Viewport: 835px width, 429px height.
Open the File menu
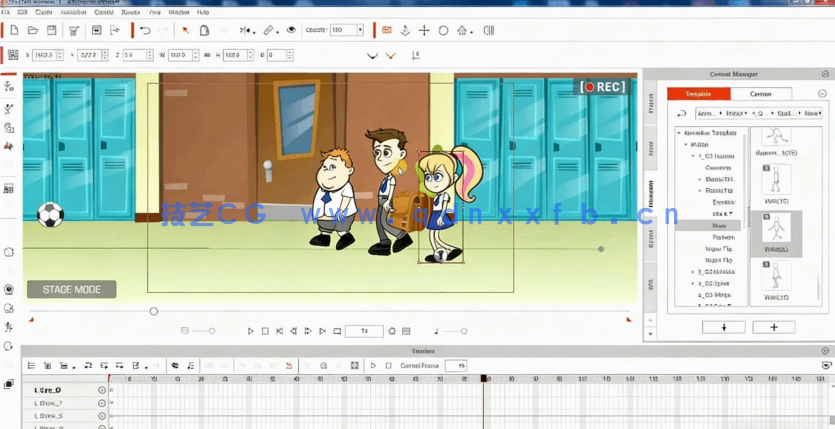(6, 12)
